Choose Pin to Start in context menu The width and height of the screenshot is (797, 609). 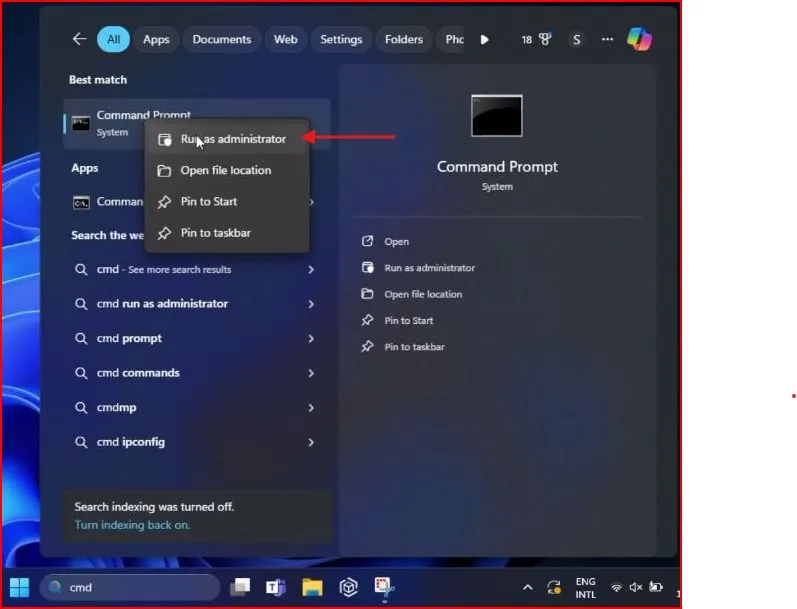pos(227,202)
